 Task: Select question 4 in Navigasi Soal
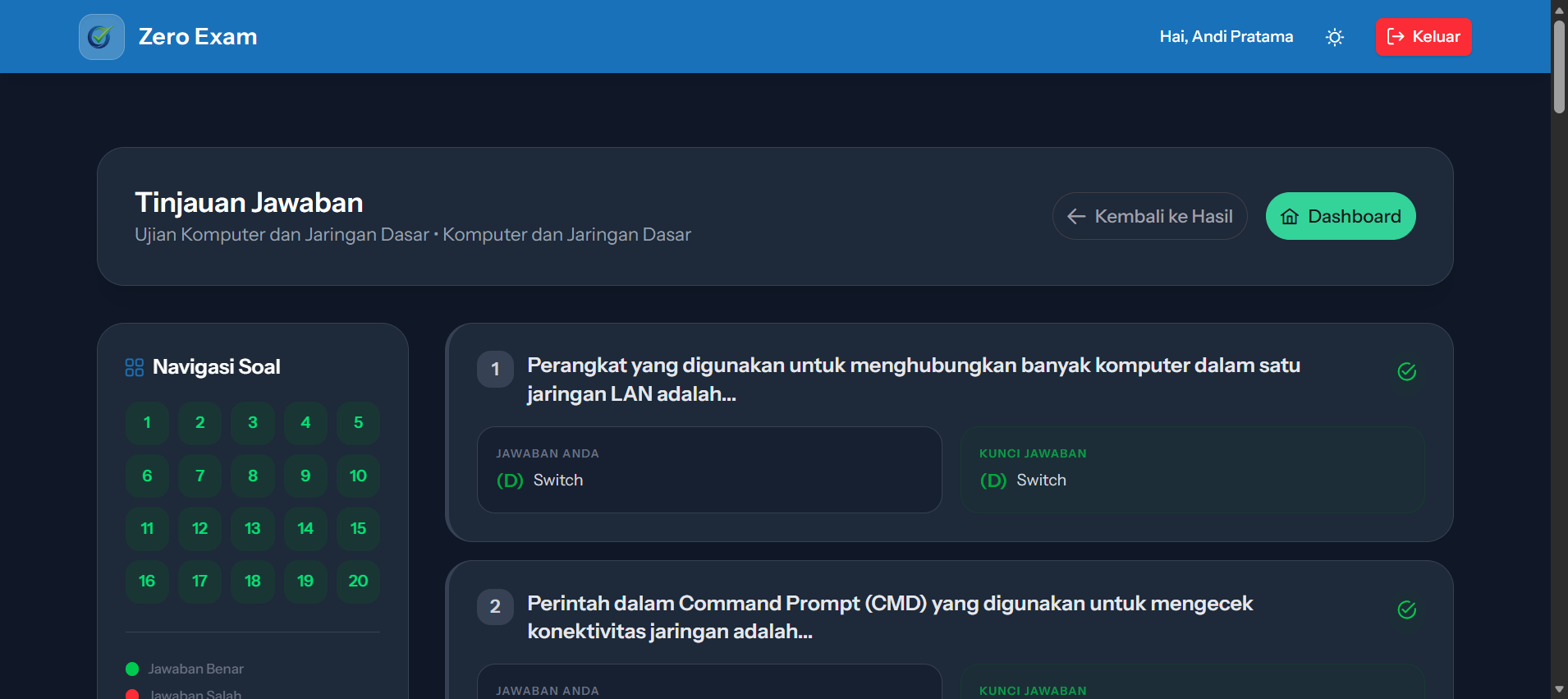[x=305, y=423]
